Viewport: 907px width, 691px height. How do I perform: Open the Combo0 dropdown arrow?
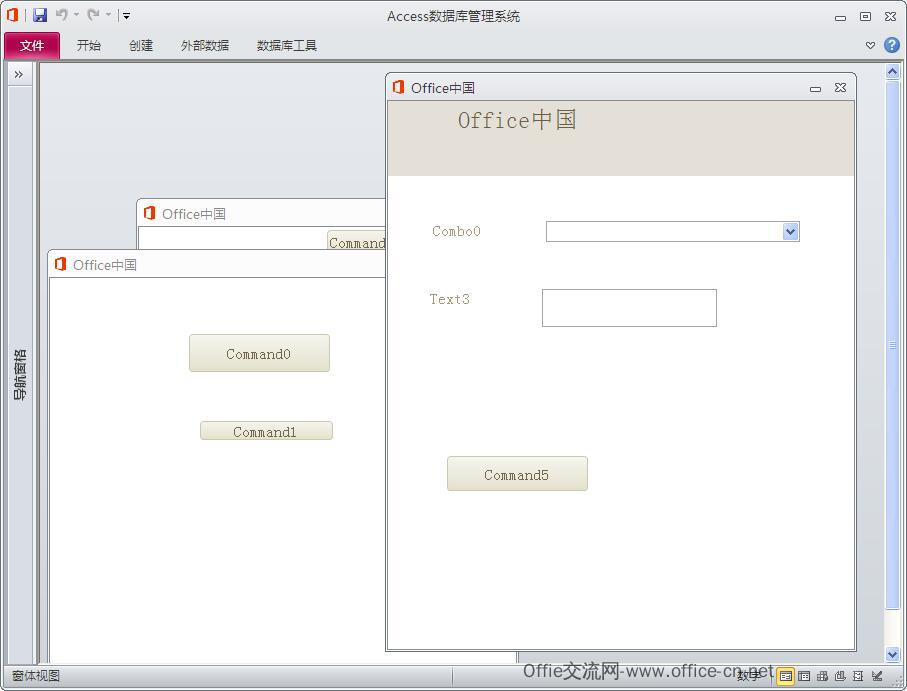791,232
